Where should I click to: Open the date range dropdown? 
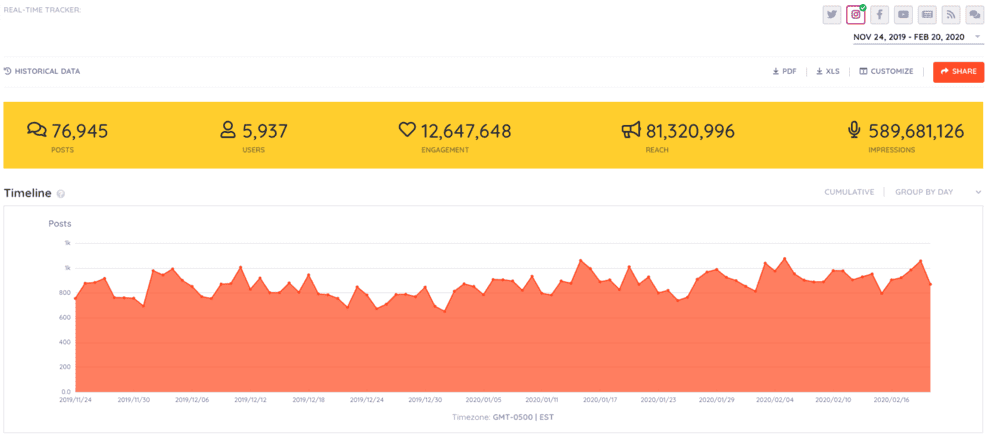click(917, 37)
